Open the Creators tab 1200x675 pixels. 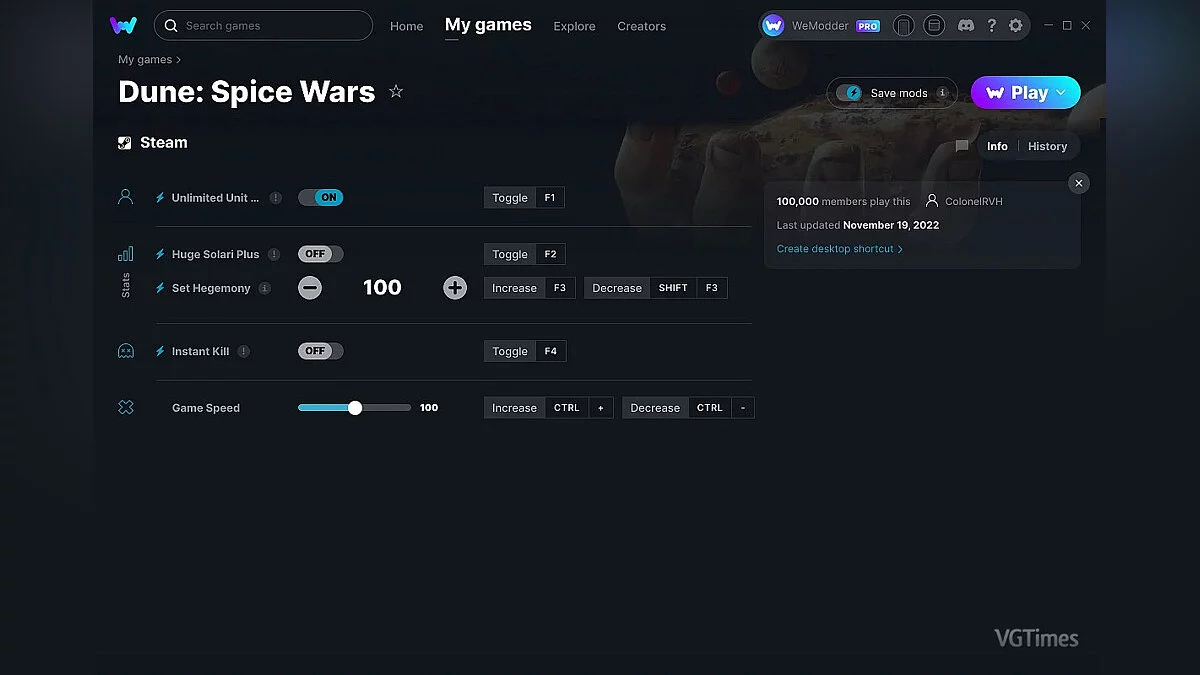click(641, 26)
